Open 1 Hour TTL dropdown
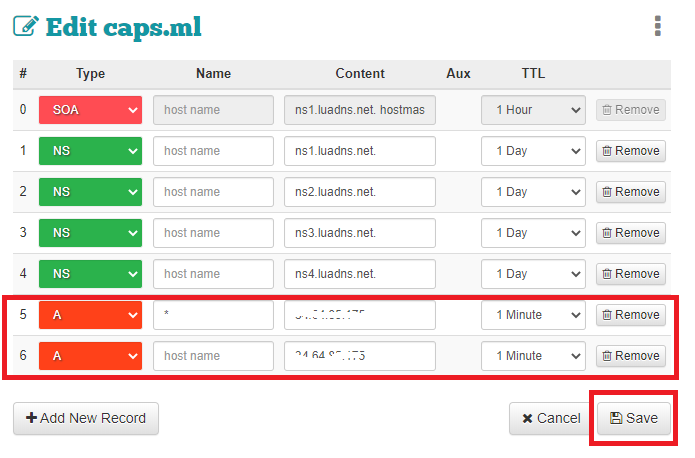This screenshot has height=458, width=695. coord(533,110)
